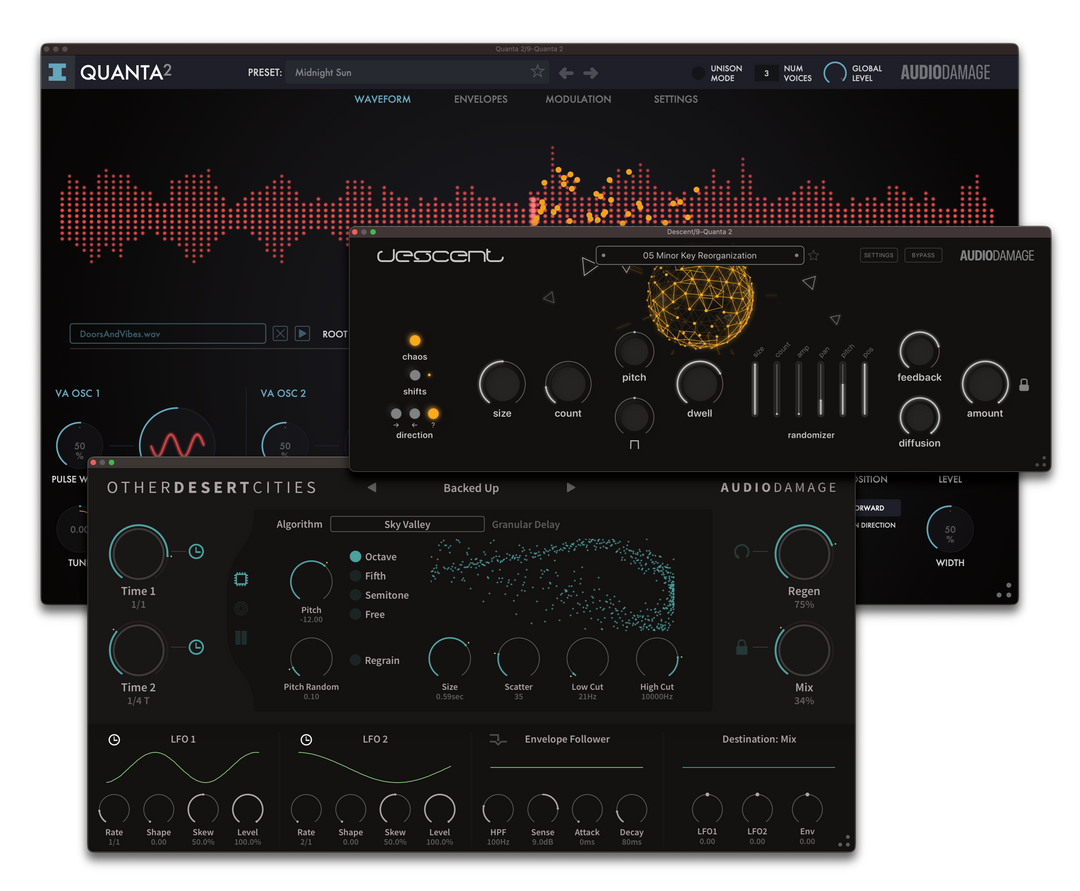Click the vertical bars mode icon
1080x891 pixels.
241,638
